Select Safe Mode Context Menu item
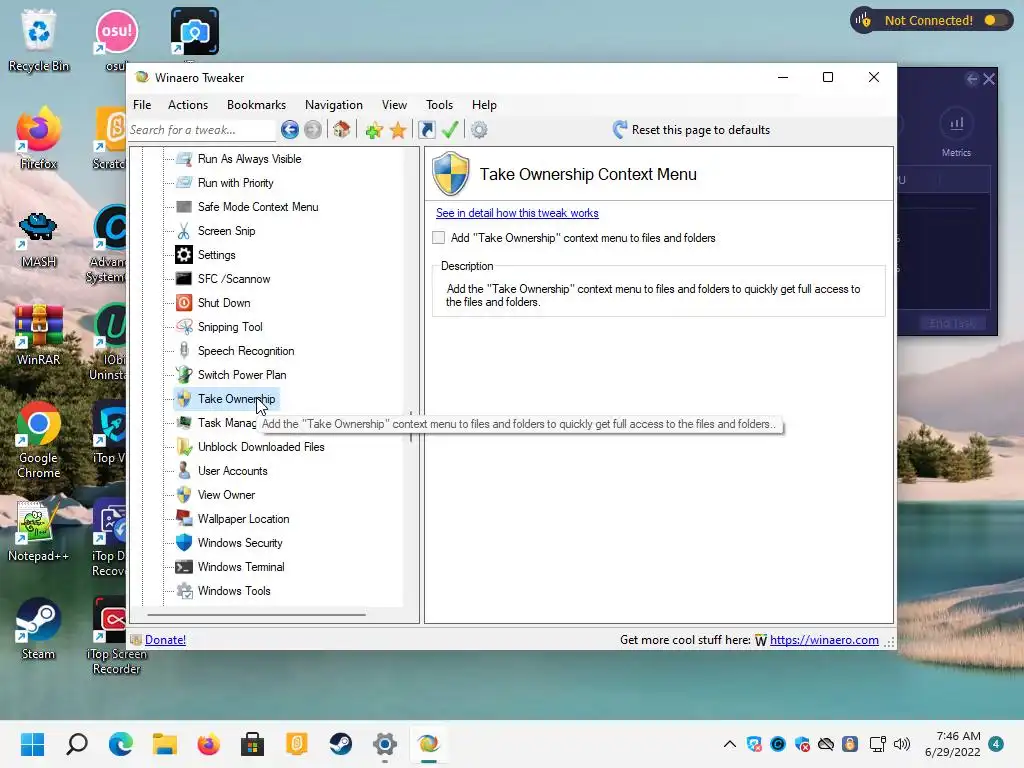The width and height of the screenshot is (1024, 768). [x=258, y=207]
